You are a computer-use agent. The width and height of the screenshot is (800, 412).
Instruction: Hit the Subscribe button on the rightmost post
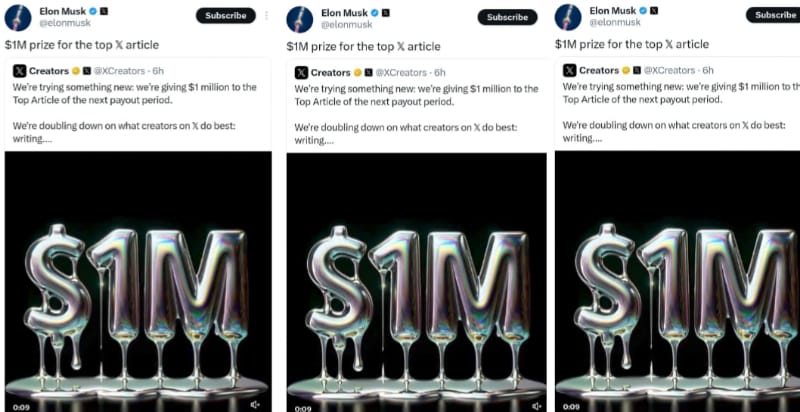click(774, 15)
